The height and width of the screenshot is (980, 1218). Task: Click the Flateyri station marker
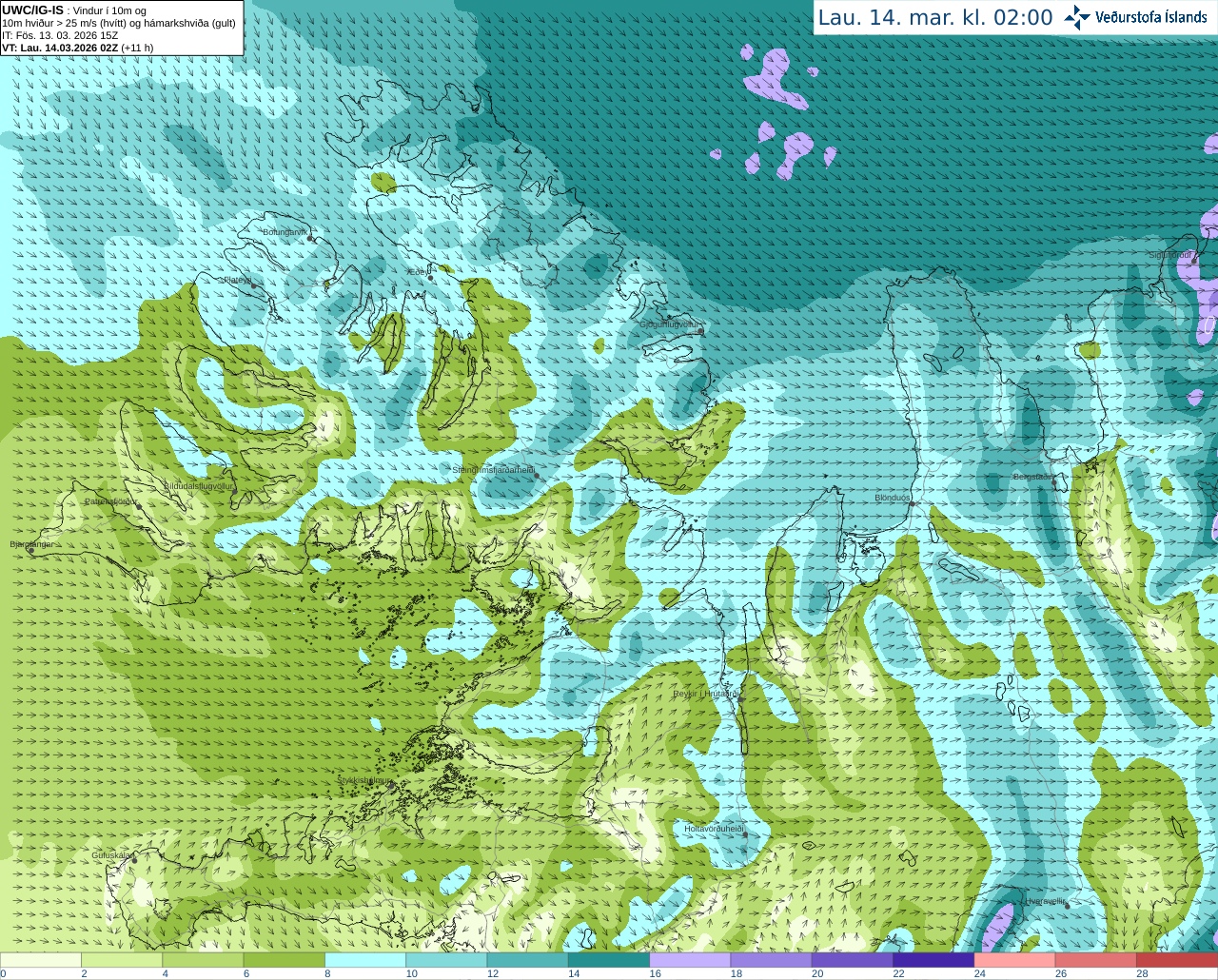[x=253, y=285]
